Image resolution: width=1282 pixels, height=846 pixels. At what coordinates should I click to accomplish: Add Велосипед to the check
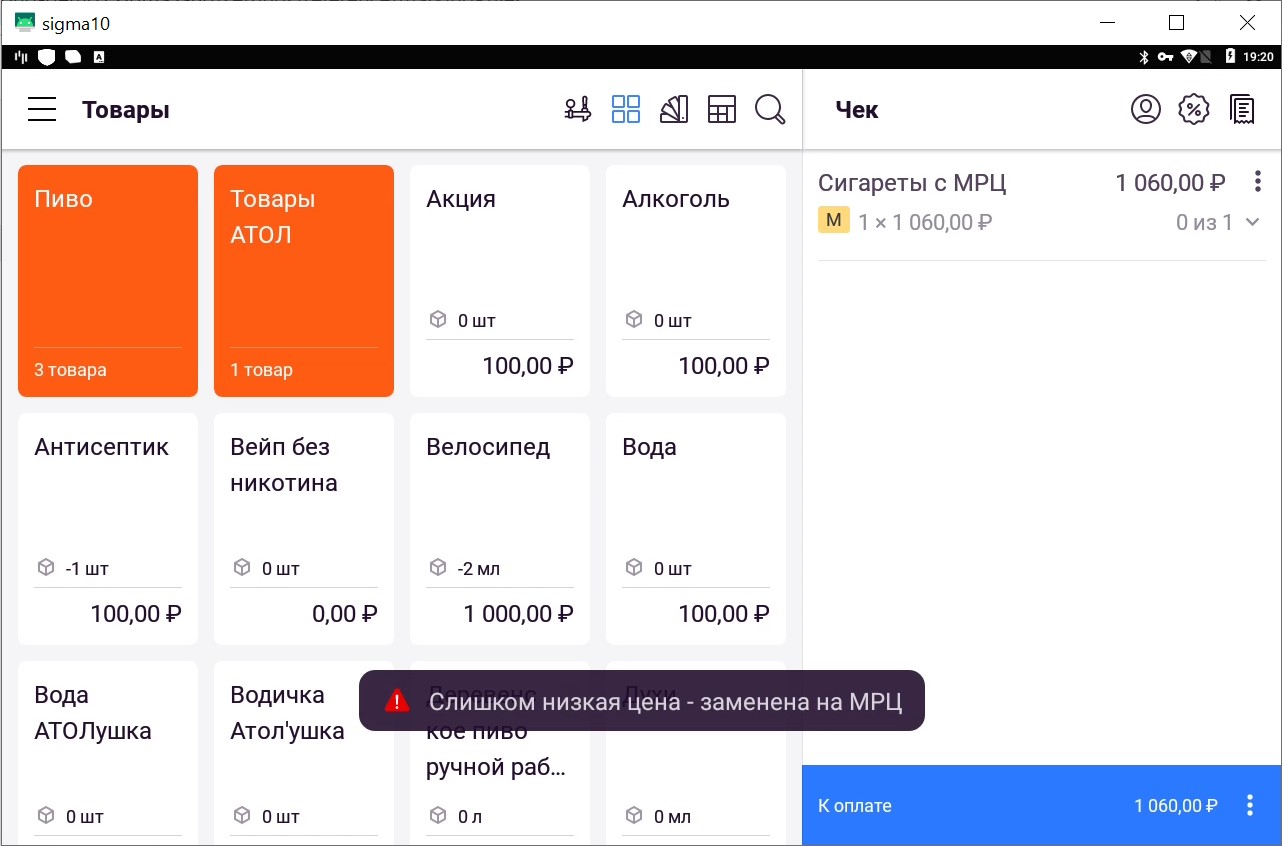click(x=500, y=529)
